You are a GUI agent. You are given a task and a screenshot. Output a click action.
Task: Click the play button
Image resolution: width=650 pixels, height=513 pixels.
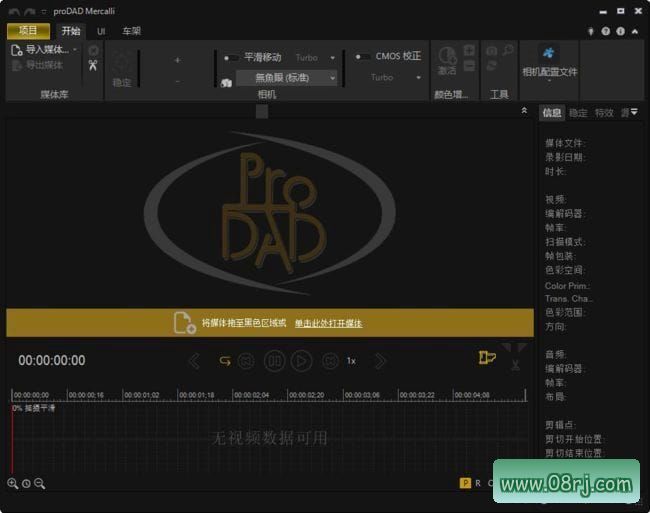(301, 361)
